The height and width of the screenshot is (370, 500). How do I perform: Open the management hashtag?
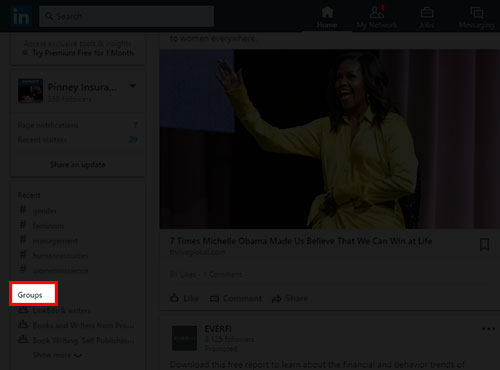(55, 241)
